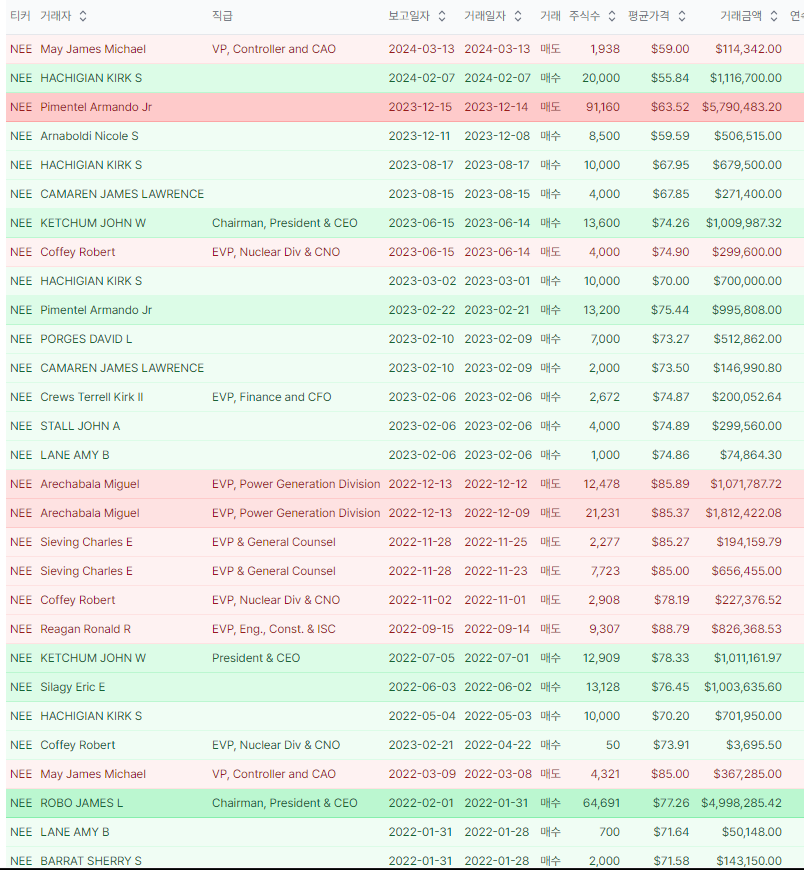Click the $1,812,422.08 amount
This screenshot has height=870, width=804.
(744, 513)
